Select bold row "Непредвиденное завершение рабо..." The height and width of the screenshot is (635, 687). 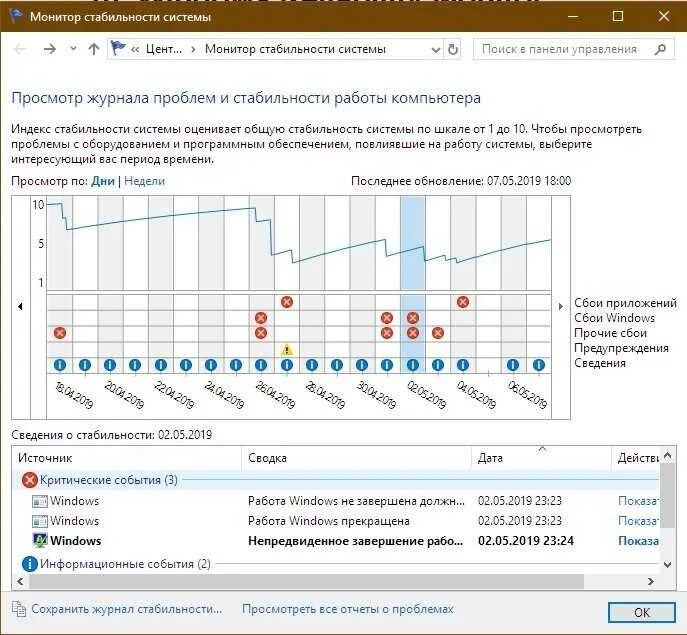(x=336, y=541)
